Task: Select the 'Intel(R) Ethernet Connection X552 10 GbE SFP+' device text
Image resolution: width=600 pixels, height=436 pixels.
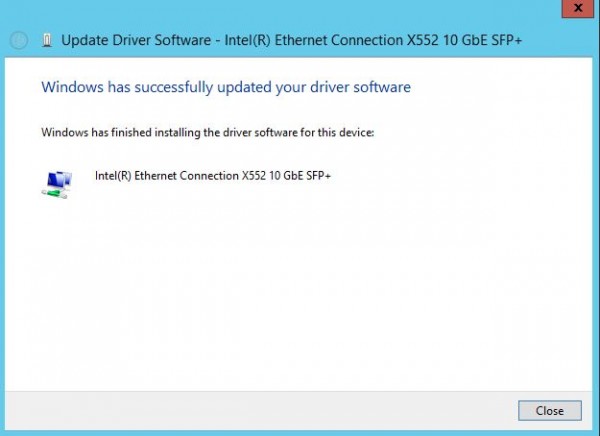Action: (x=213, y=176)
